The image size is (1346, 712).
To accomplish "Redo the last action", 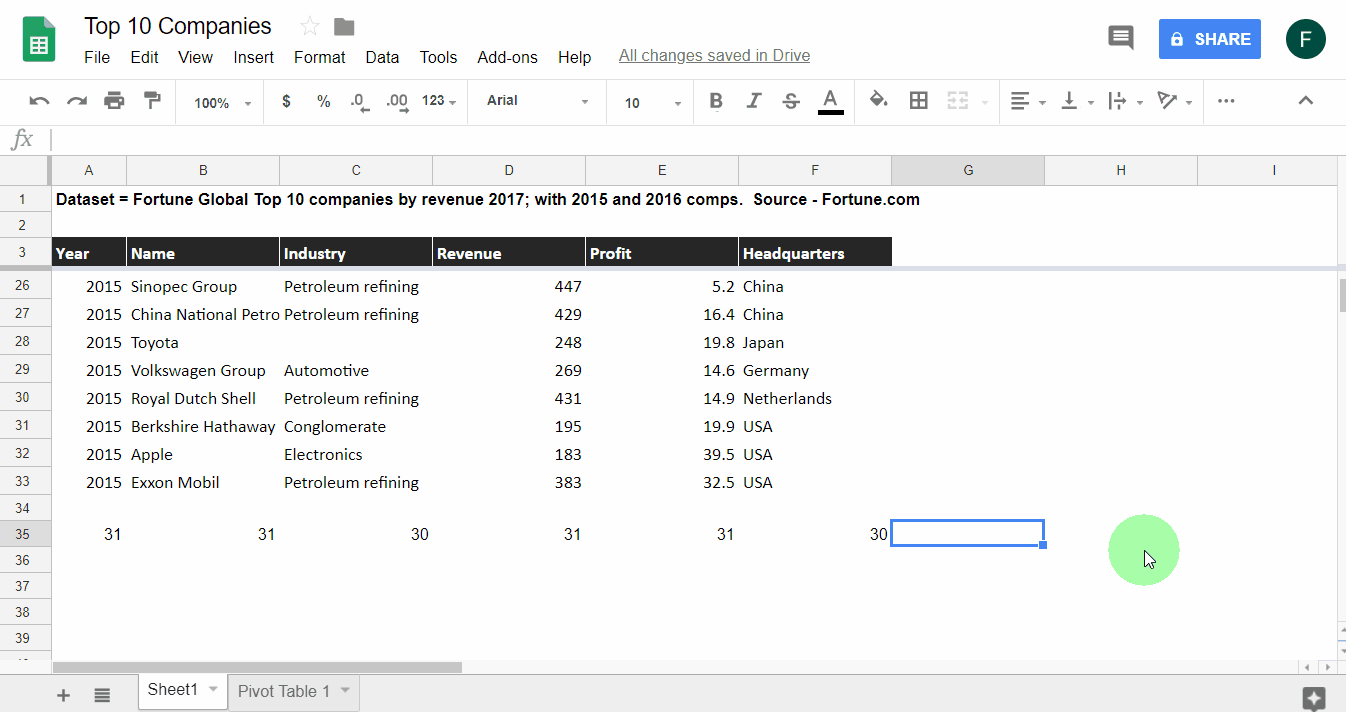I will 77,101.
